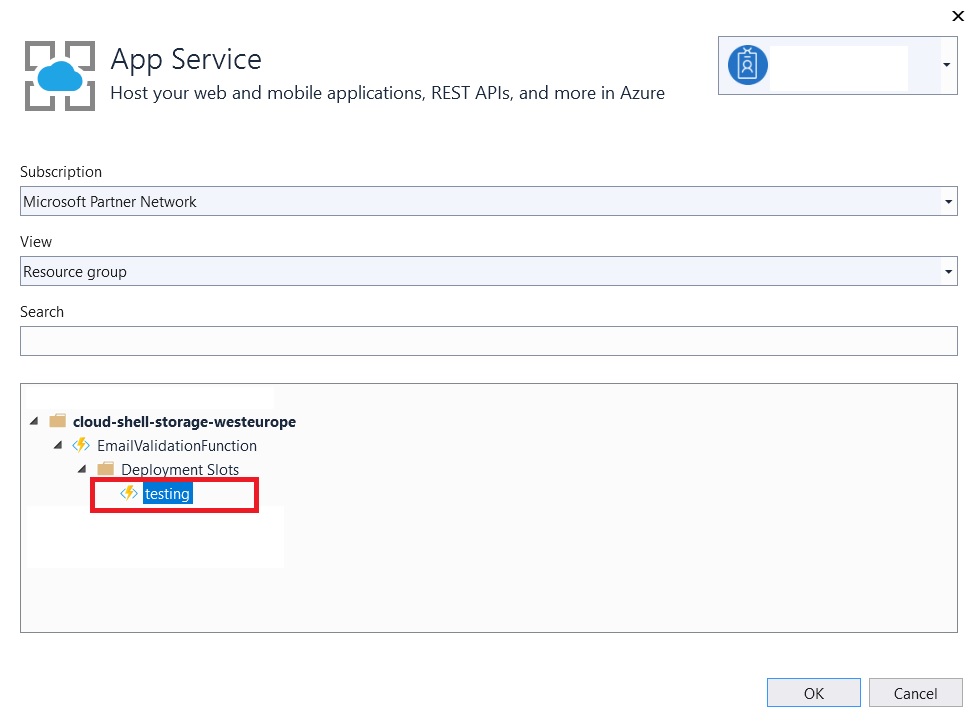Click the cloud-shell-storage-westeurope folder icon
This screenshot has height=724, width=979.
(57, 421)
